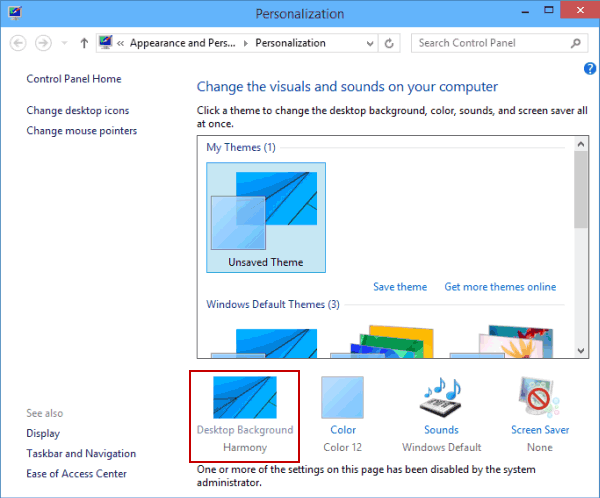Click Get more themes online
This screenshot has height=498, width=600.
(500, 287)
